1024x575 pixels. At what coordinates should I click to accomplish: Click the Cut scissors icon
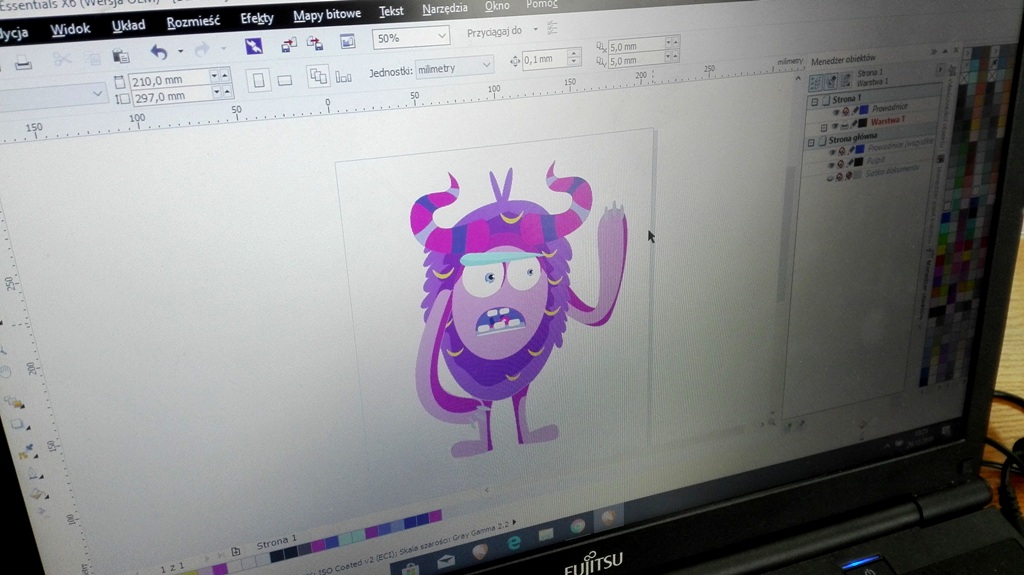(x=62, y=60)
